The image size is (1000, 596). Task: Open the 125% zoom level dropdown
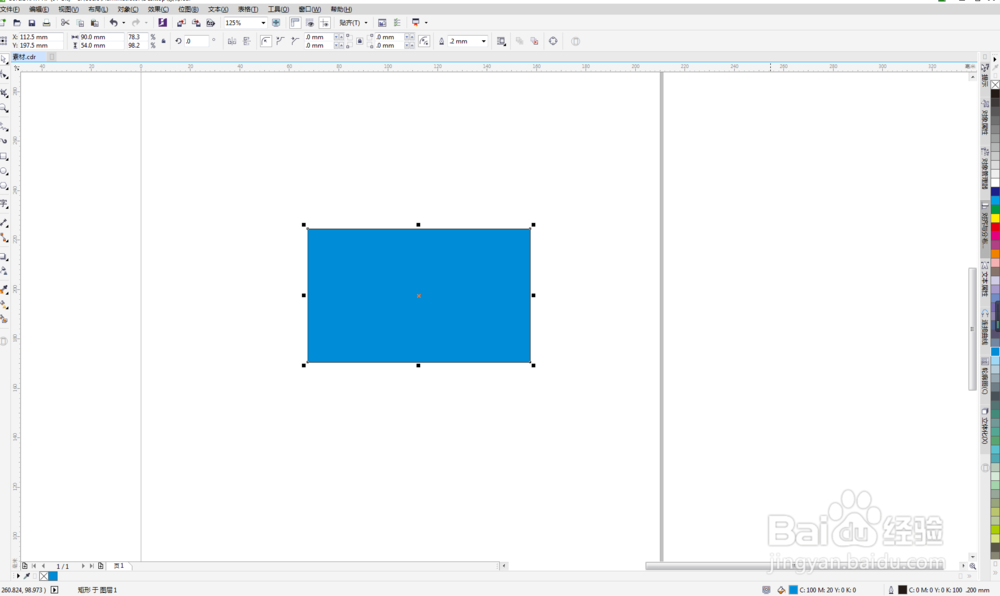[263, 23]
